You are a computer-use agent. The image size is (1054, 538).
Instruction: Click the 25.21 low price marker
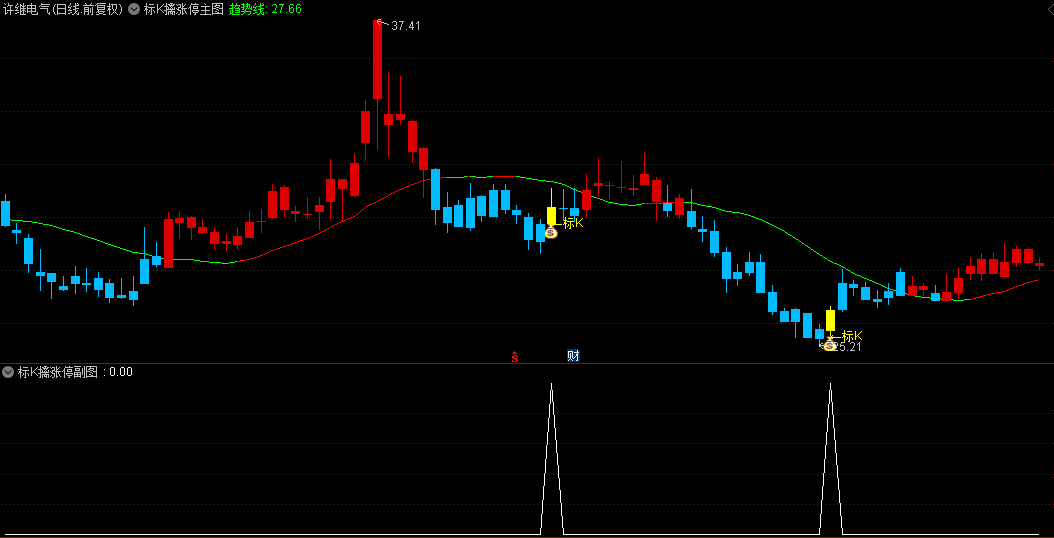(x=848, y=347)
